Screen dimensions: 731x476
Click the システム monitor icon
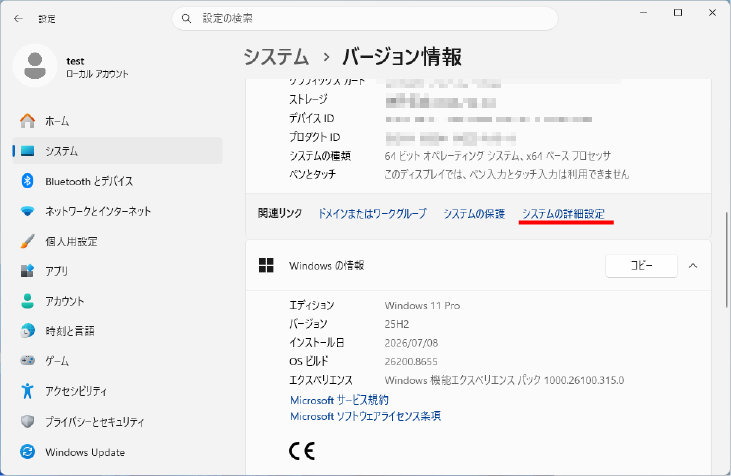tap(28, 151)
